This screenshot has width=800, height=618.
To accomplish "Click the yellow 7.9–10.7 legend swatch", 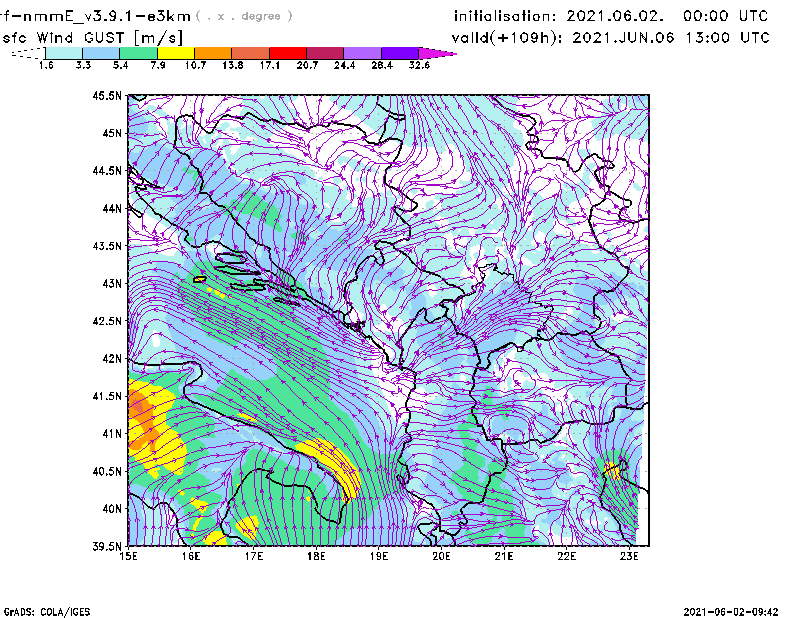I will click(x=176, y=53).
